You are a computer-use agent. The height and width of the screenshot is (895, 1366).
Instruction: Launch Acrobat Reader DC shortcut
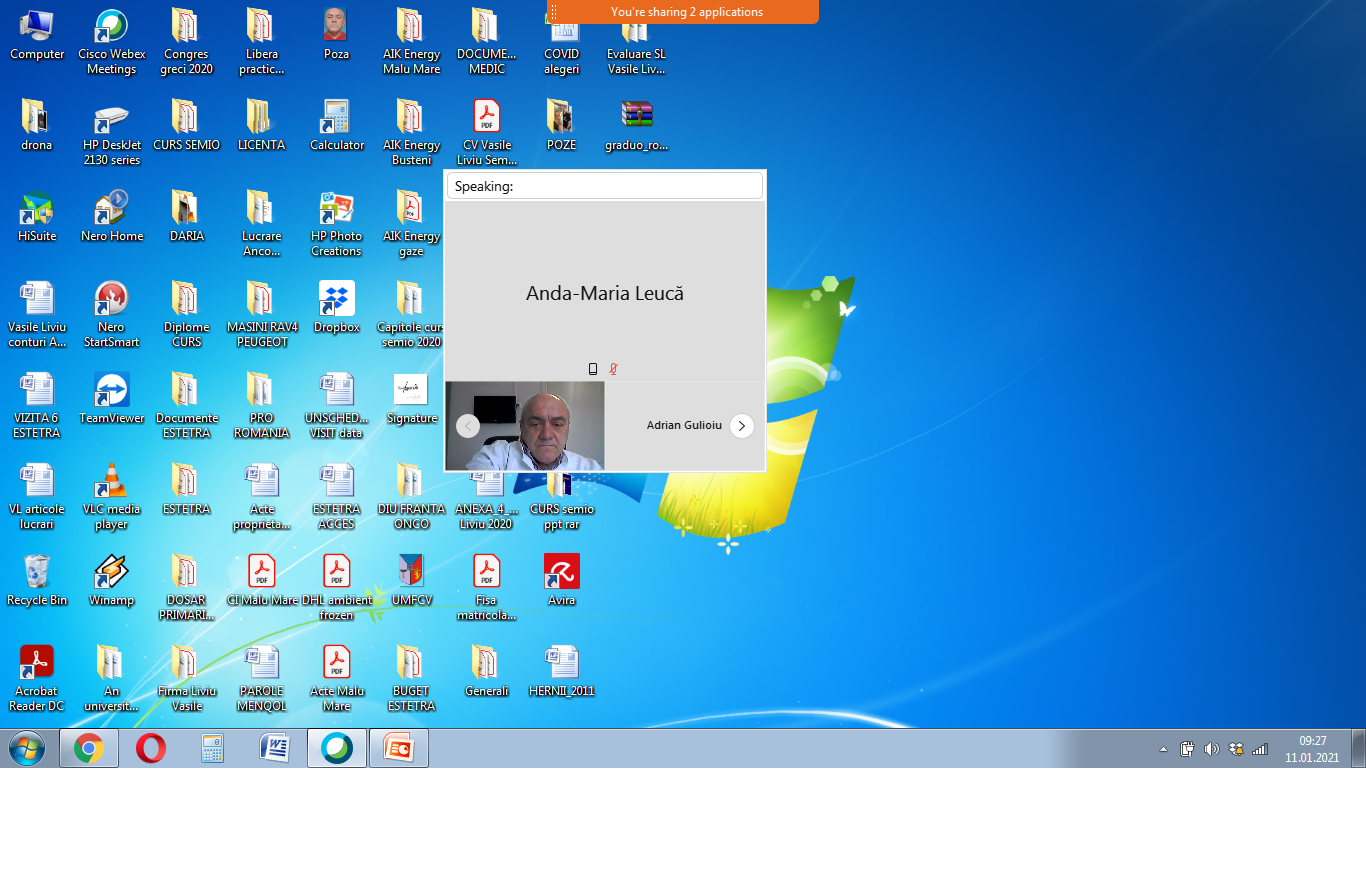pyautogui.click(x=37, y=678)
